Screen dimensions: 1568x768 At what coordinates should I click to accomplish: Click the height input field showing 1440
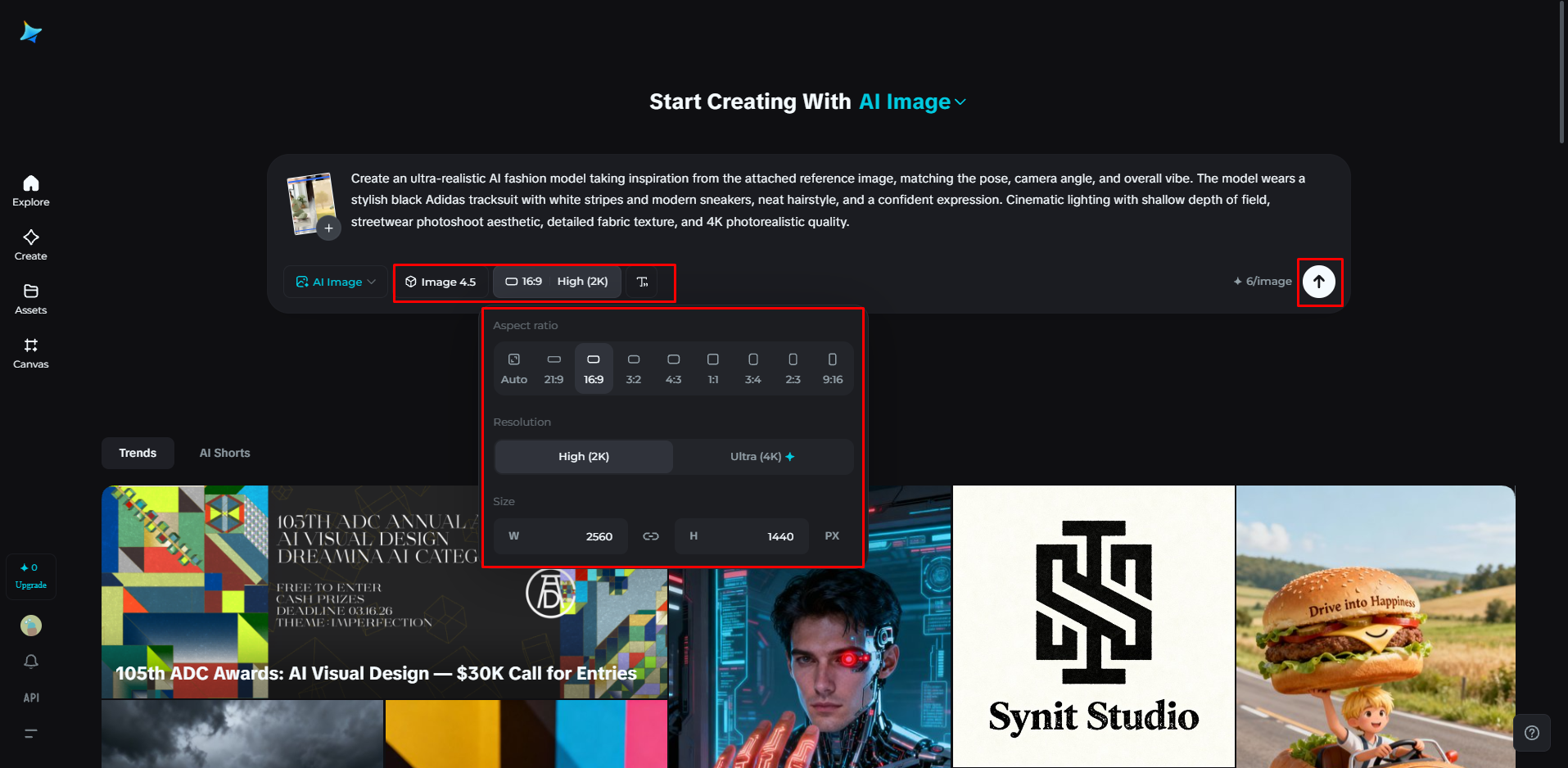click(742, 536)
